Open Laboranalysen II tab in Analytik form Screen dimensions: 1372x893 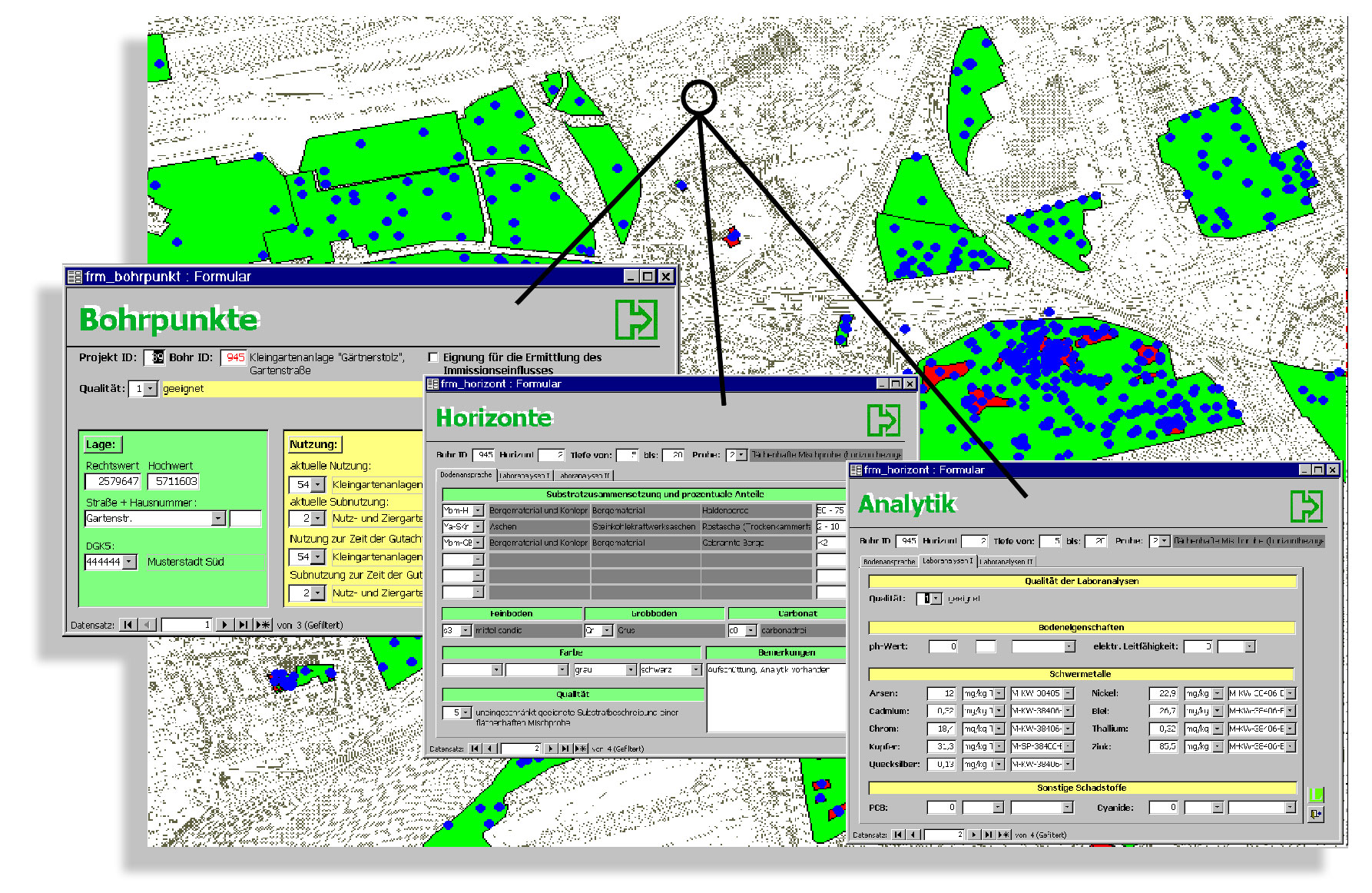pyautogui.click(x=1006, y=562)
